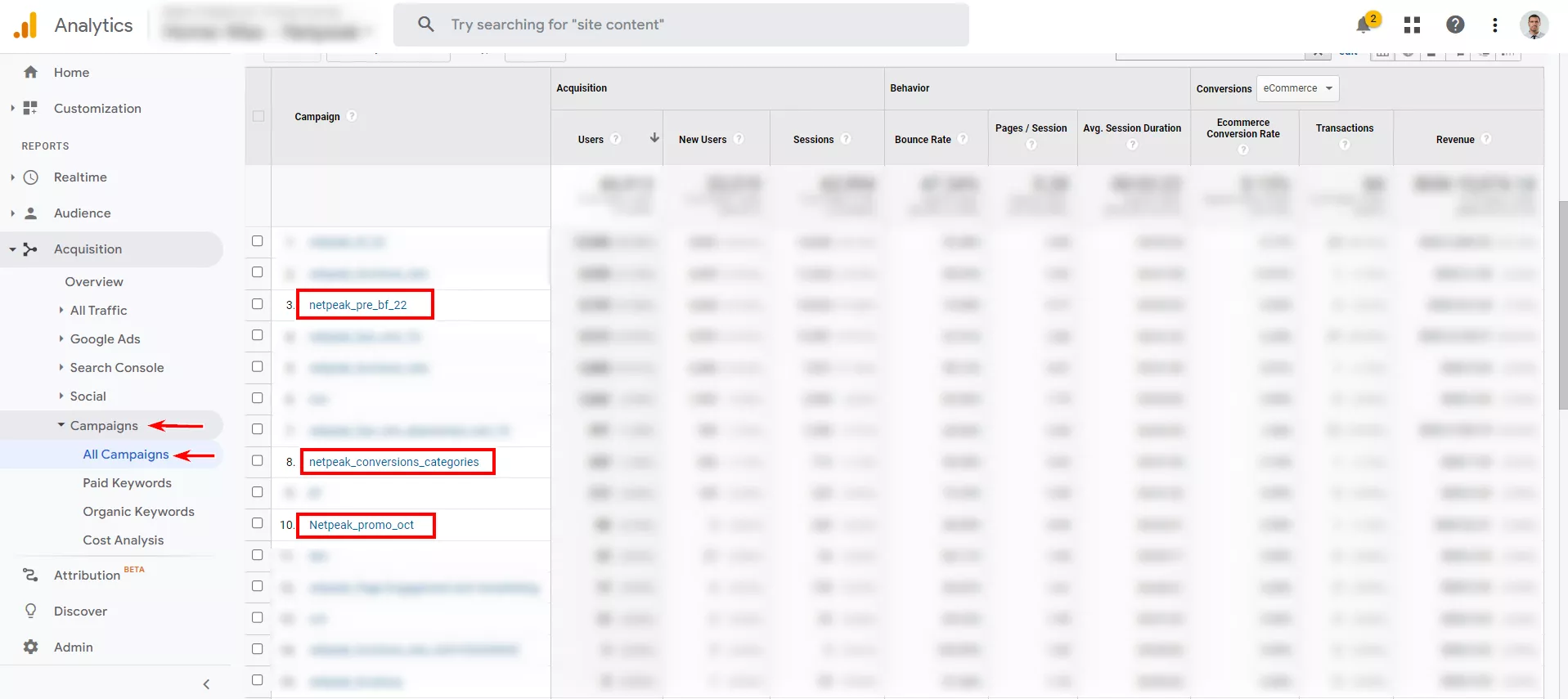
Task: Open the netpeak_pre_bf_22 campaign link
Action: point(357,305)
